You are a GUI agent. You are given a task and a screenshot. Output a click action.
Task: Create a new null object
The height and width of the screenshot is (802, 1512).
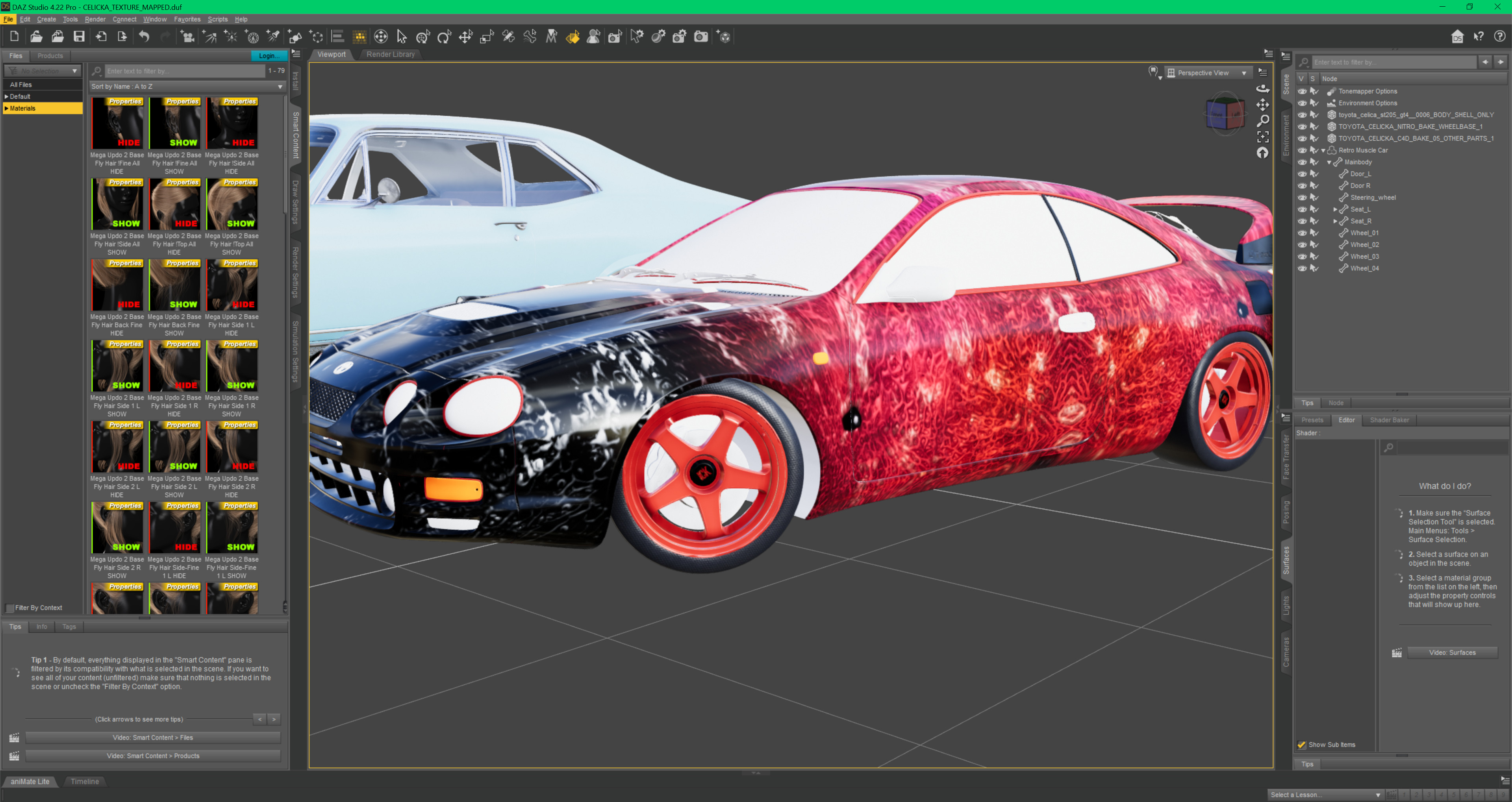coord(316,37)
